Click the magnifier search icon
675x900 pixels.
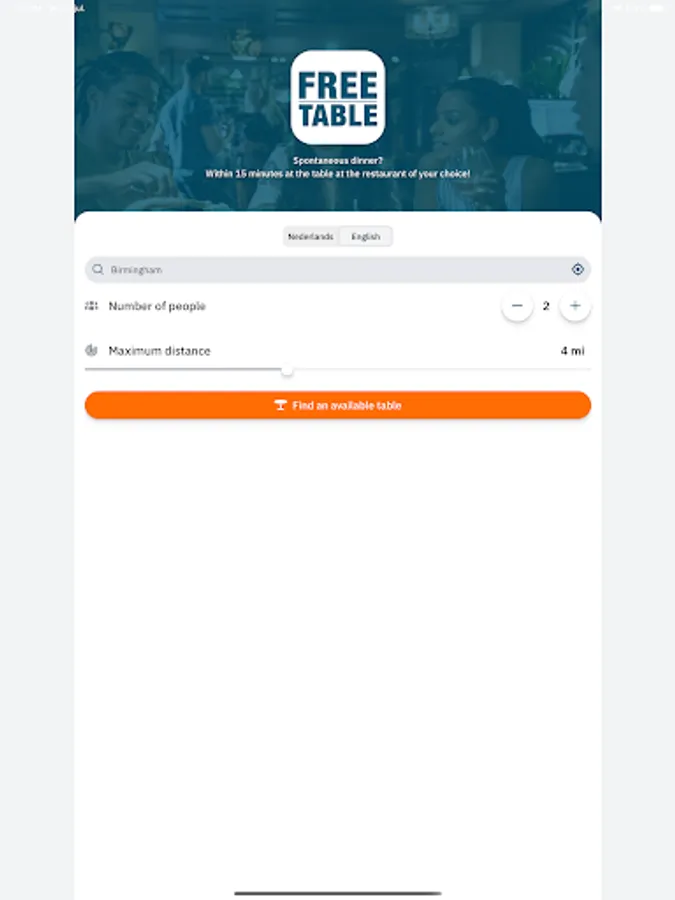pos(98,269)
